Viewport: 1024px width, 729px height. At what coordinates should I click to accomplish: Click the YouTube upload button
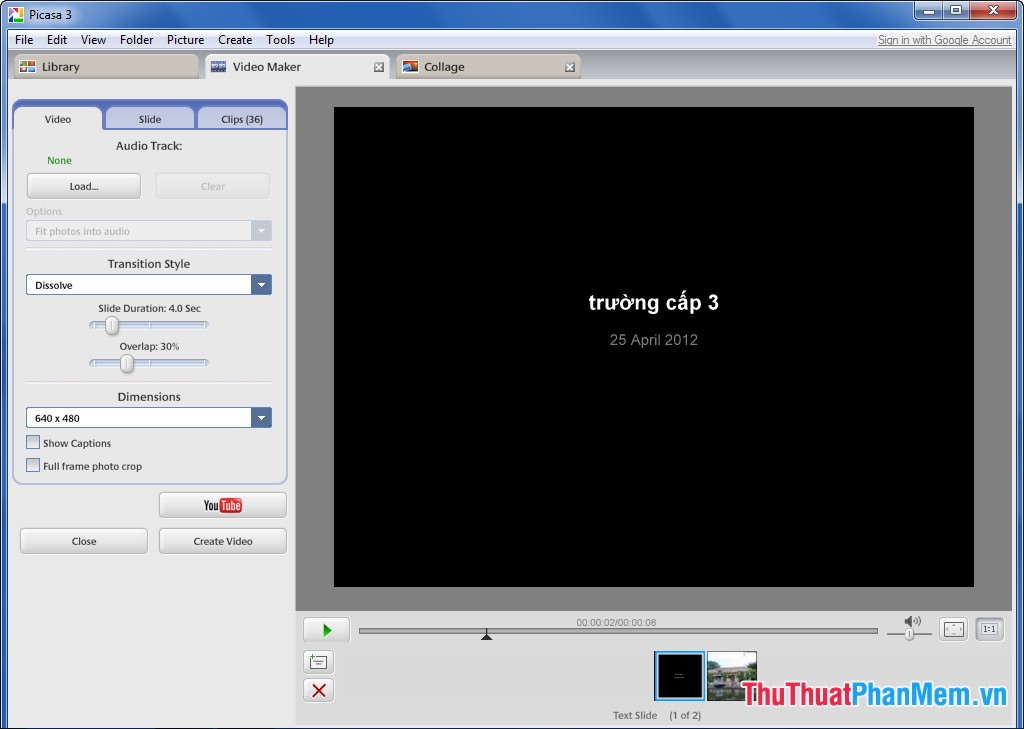coord(222,505)
